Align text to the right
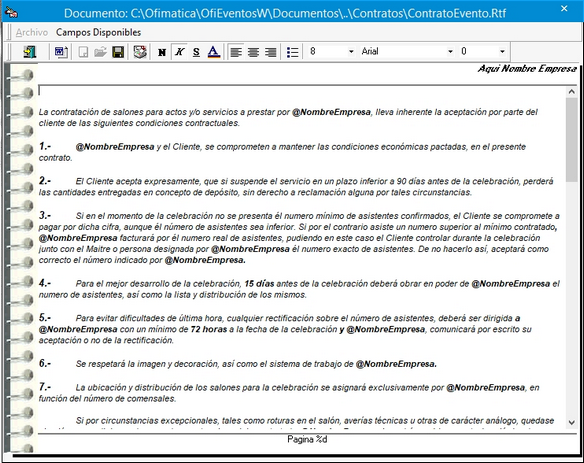Image resolution: width=584 pixels, height=463 pixels. tap(270, 52)
